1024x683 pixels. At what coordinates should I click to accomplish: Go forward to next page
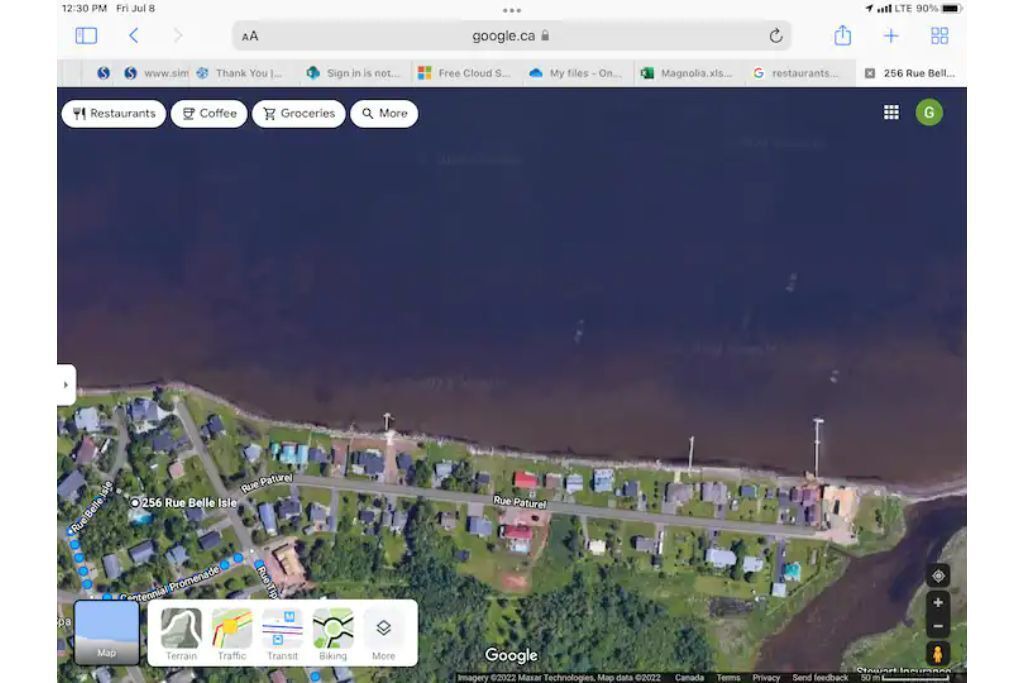click(178, 35)
